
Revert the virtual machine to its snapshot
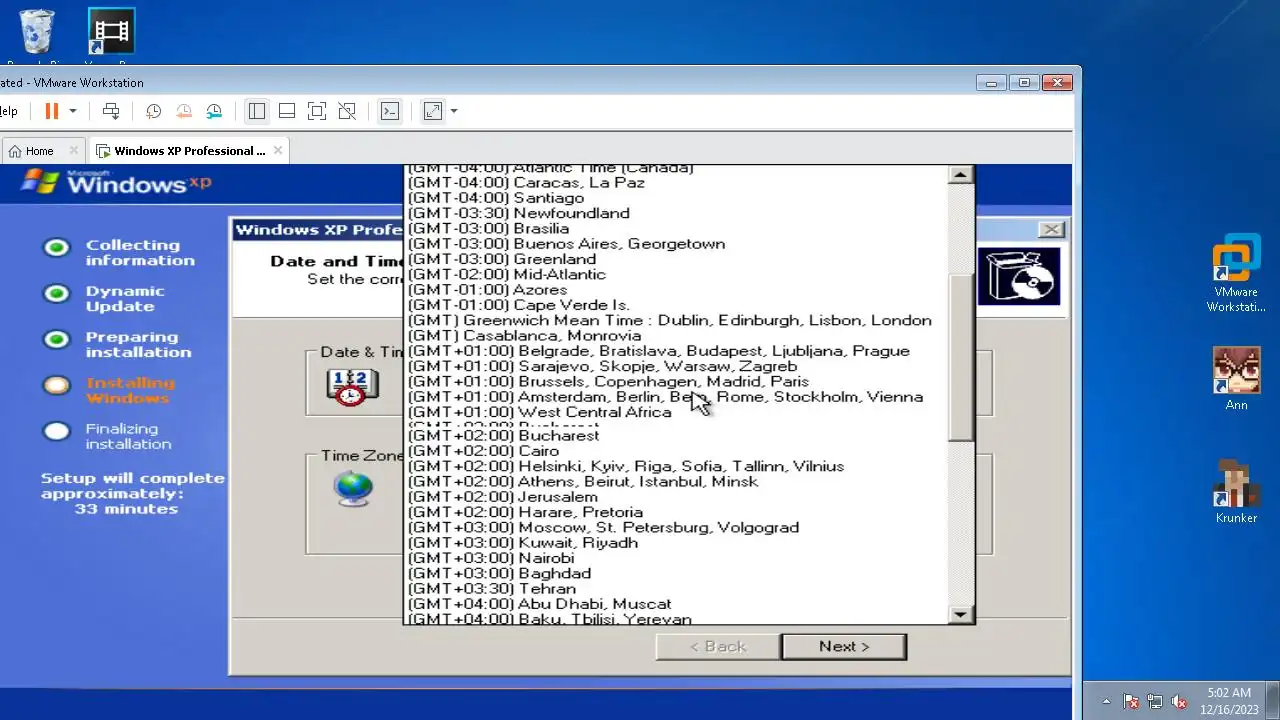pyautogui.click(x=184, y=111)
